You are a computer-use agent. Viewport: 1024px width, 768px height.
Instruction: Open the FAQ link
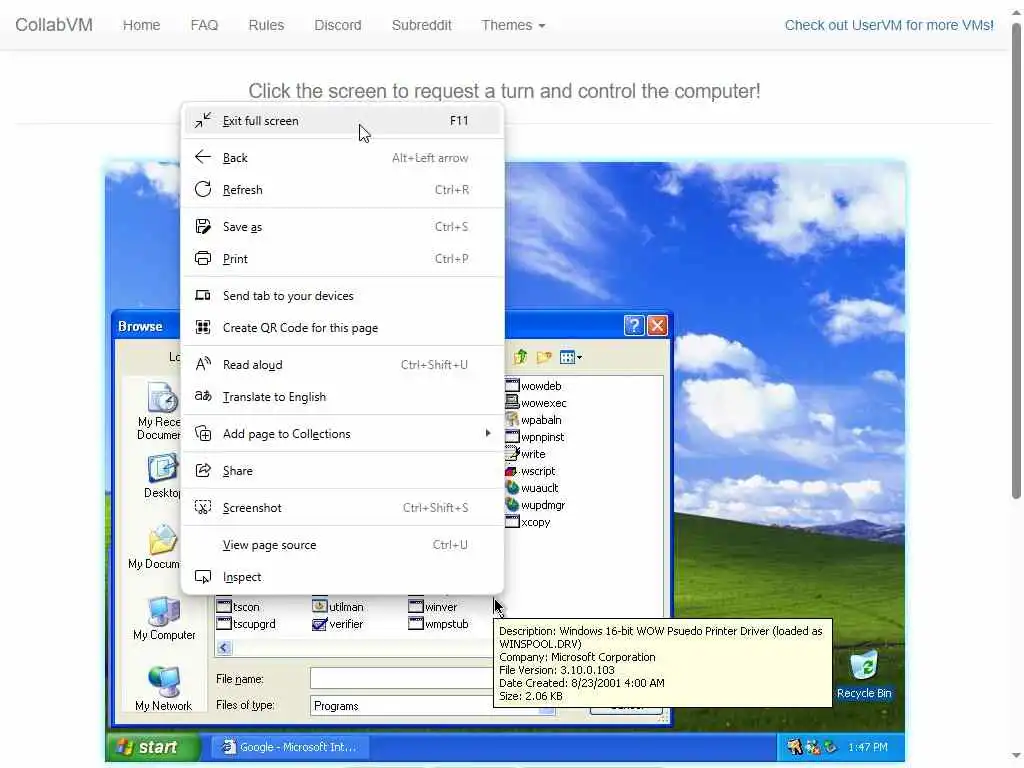point(204,25)
